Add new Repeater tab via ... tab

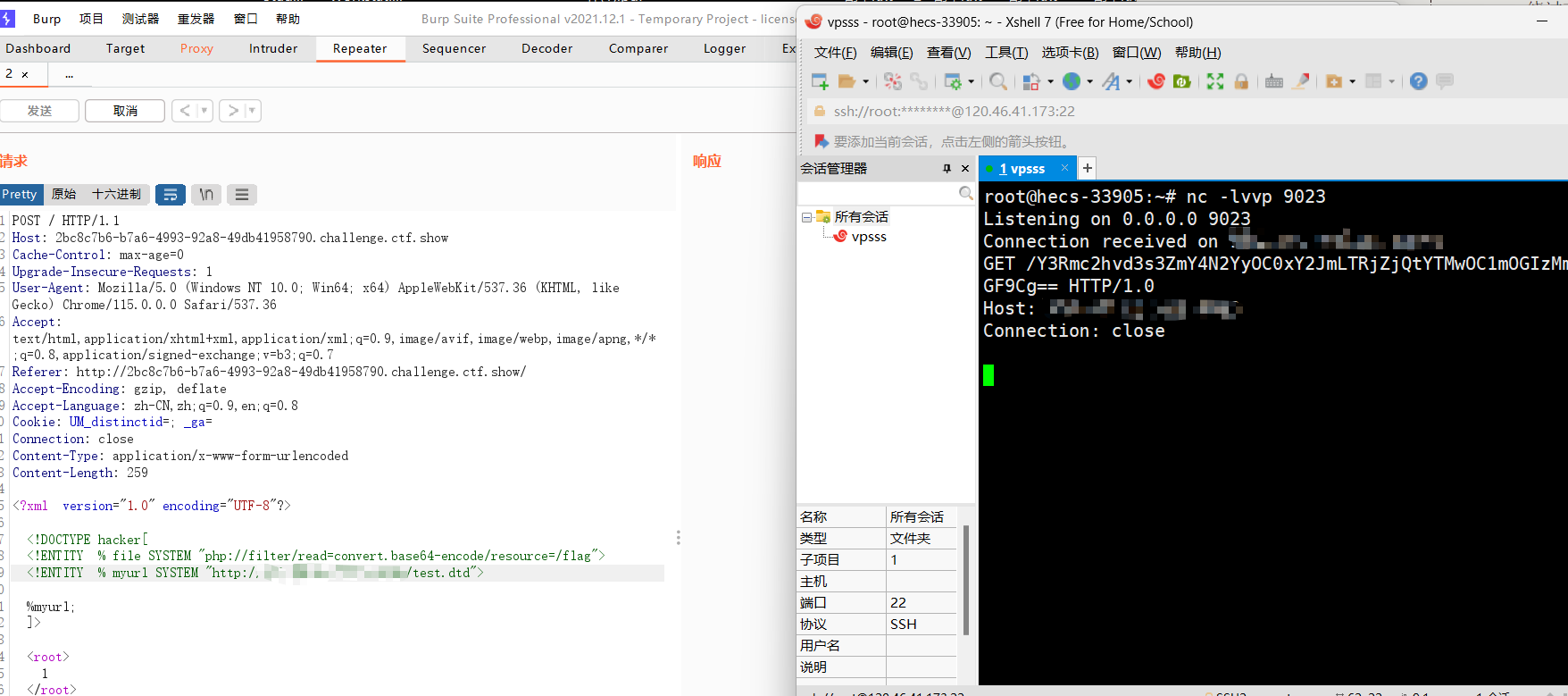coord(69,74)
